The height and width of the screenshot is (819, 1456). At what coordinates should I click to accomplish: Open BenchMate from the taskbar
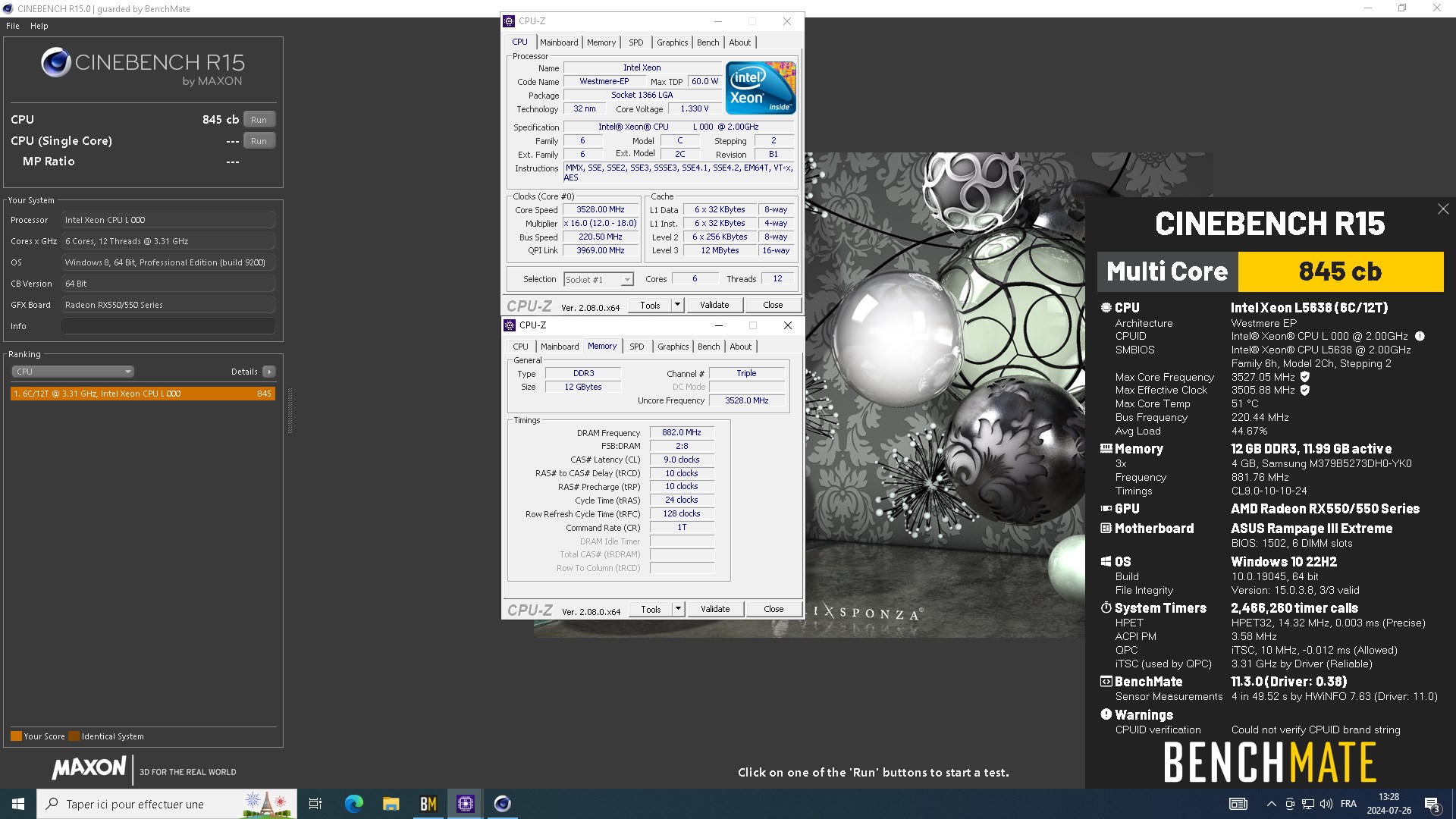pos(428,804)
